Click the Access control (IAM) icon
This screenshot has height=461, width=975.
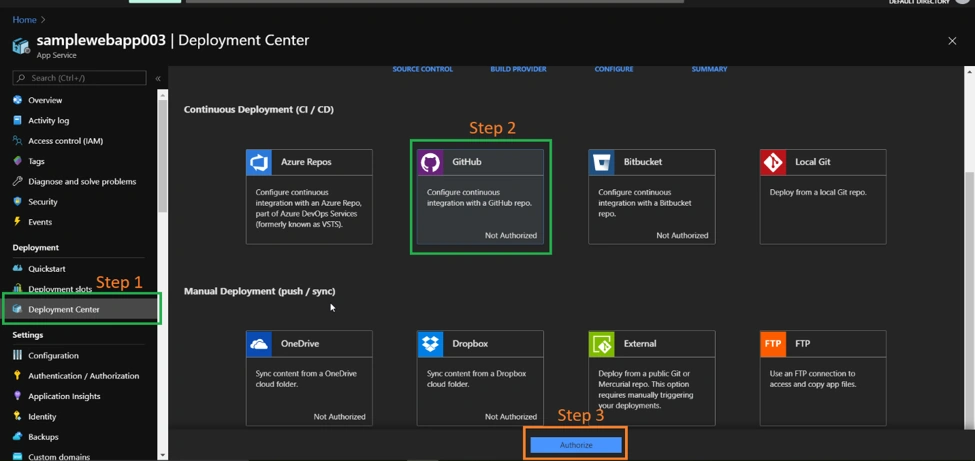point(17,141)
